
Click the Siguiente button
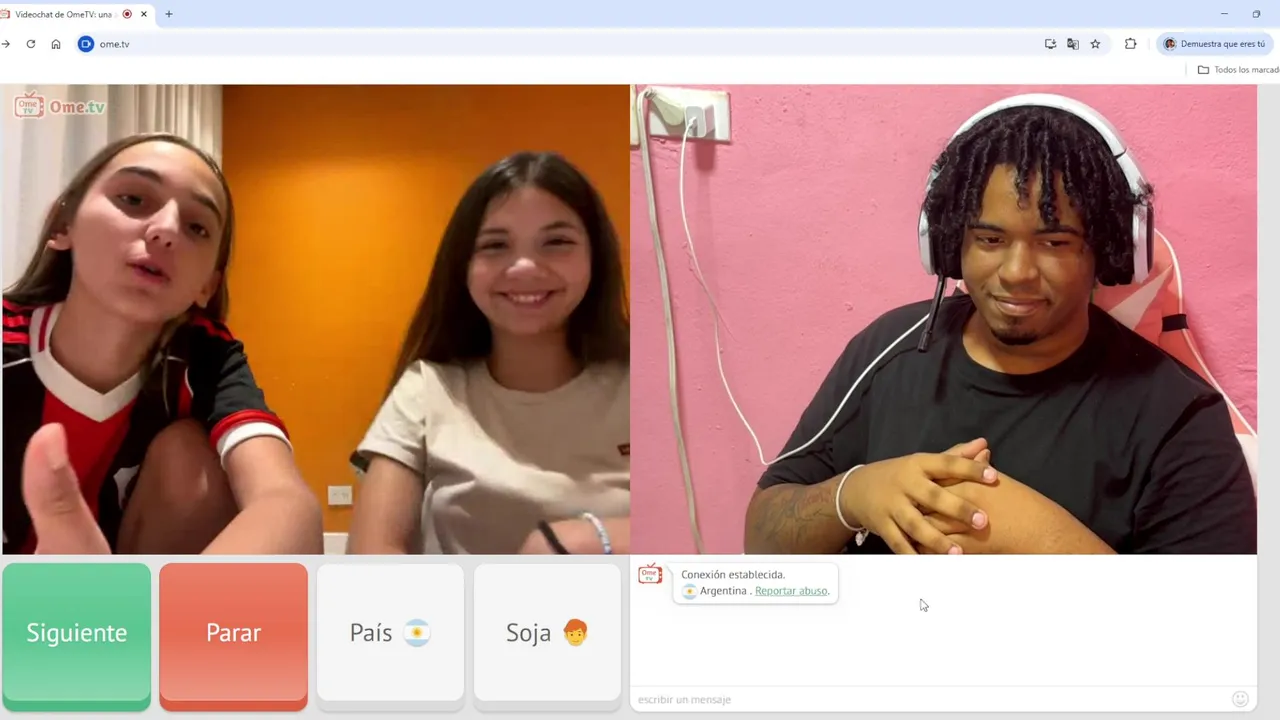pyautogui.click(x=77, y=636)
